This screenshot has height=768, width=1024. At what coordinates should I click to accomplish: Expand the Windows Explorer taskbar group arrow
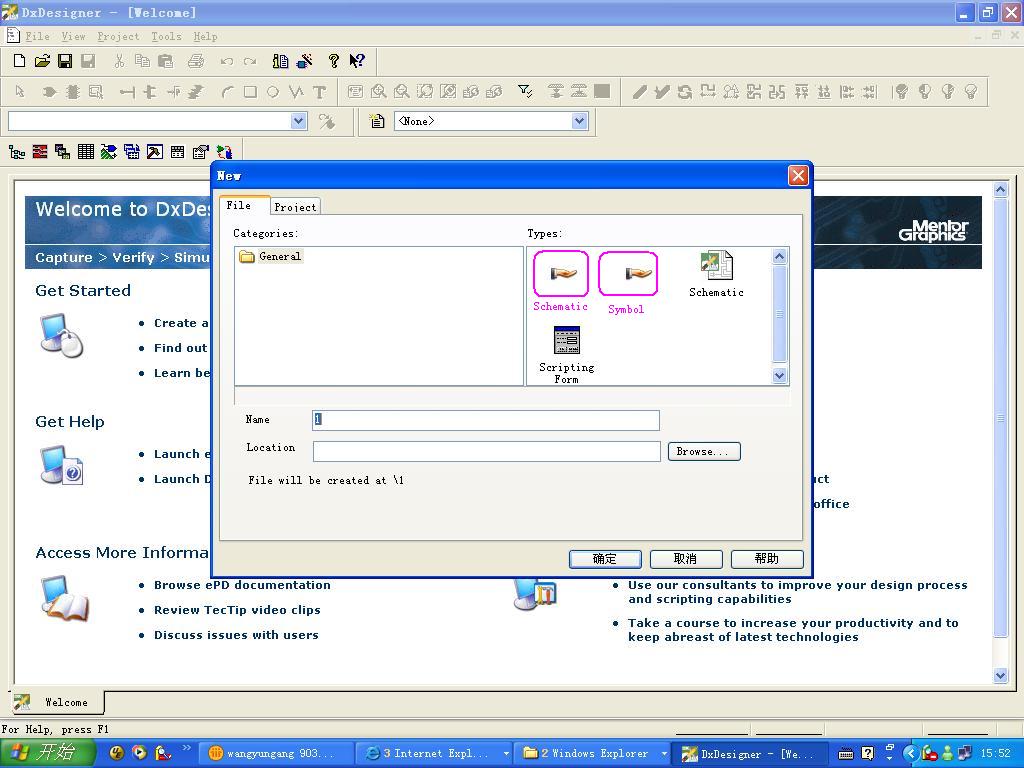pos(664,754)
